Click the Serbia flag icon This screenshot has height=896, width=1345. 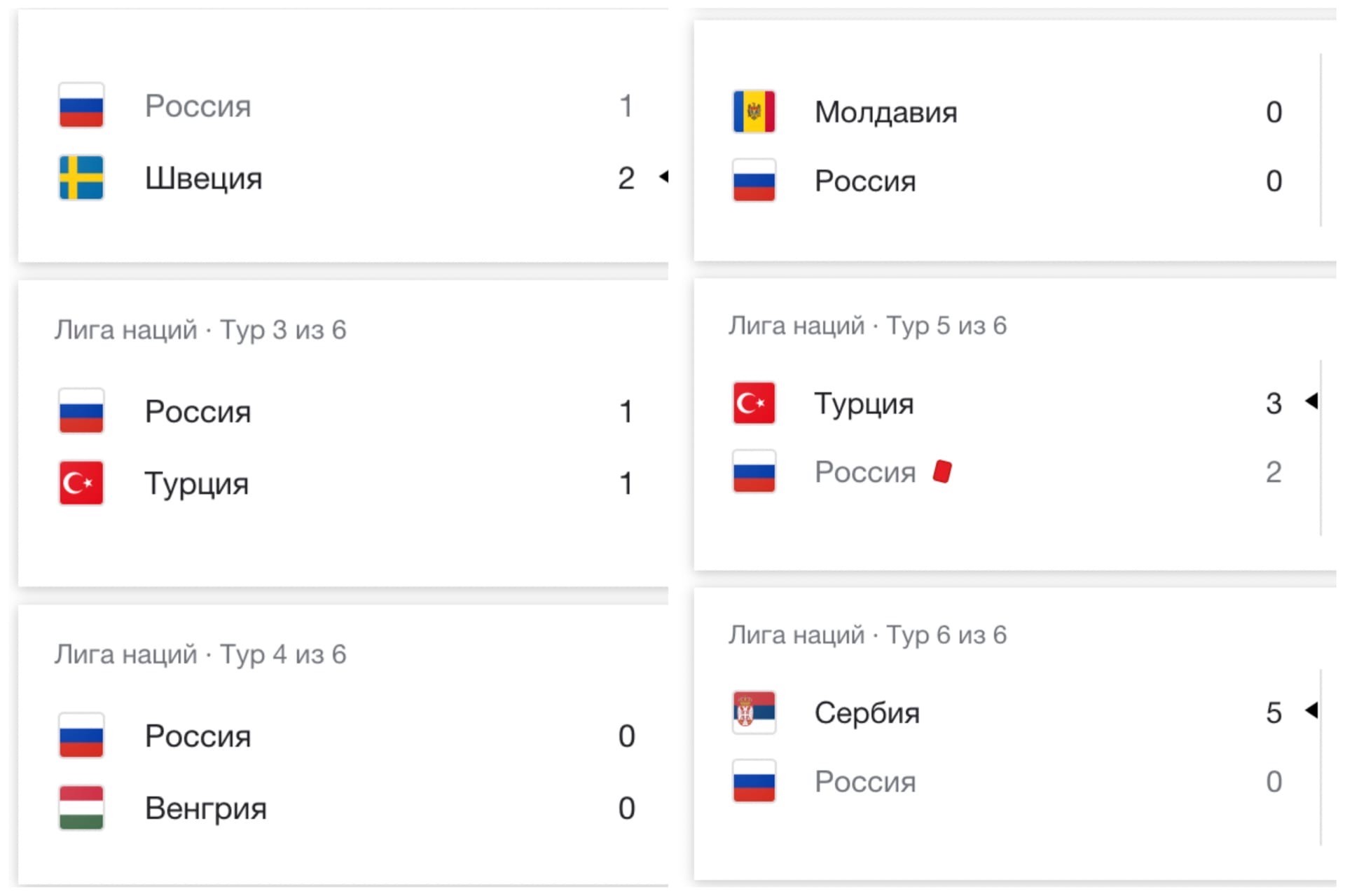(754, 712)
